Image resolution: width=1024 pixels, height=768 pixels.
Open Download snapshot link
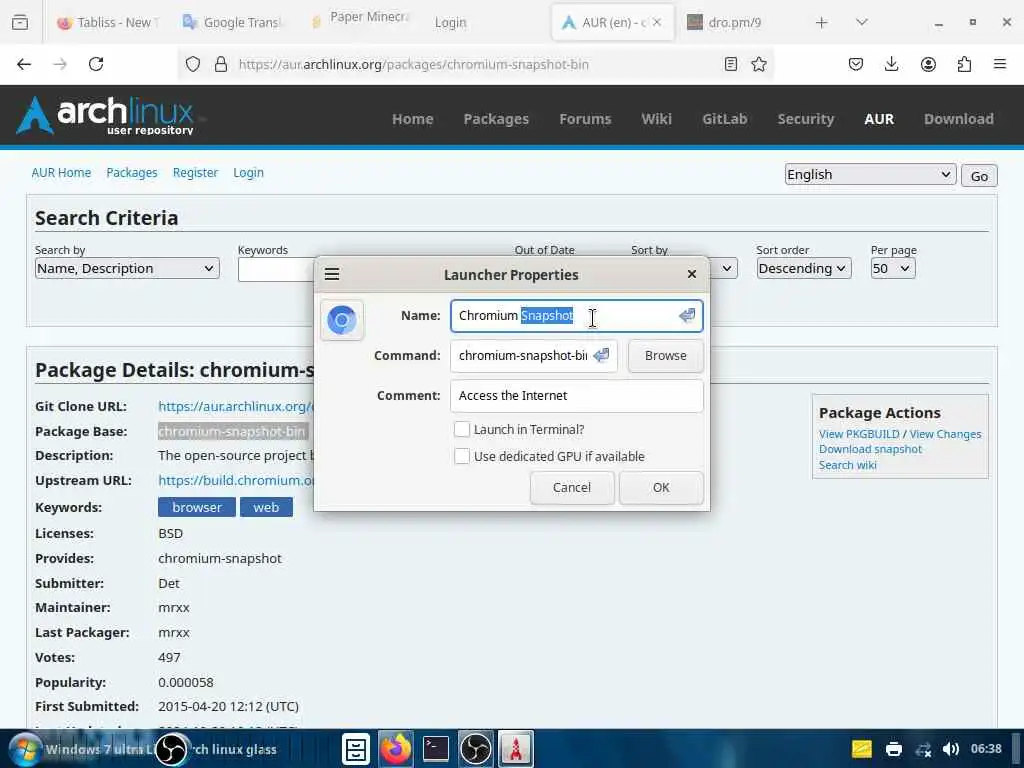[x=870, y=449]
